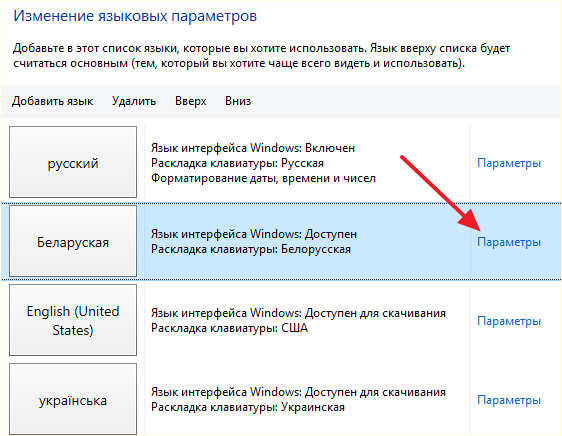Click the Добавить язык toolbar command
562x436 pixels.
(52, 101)
